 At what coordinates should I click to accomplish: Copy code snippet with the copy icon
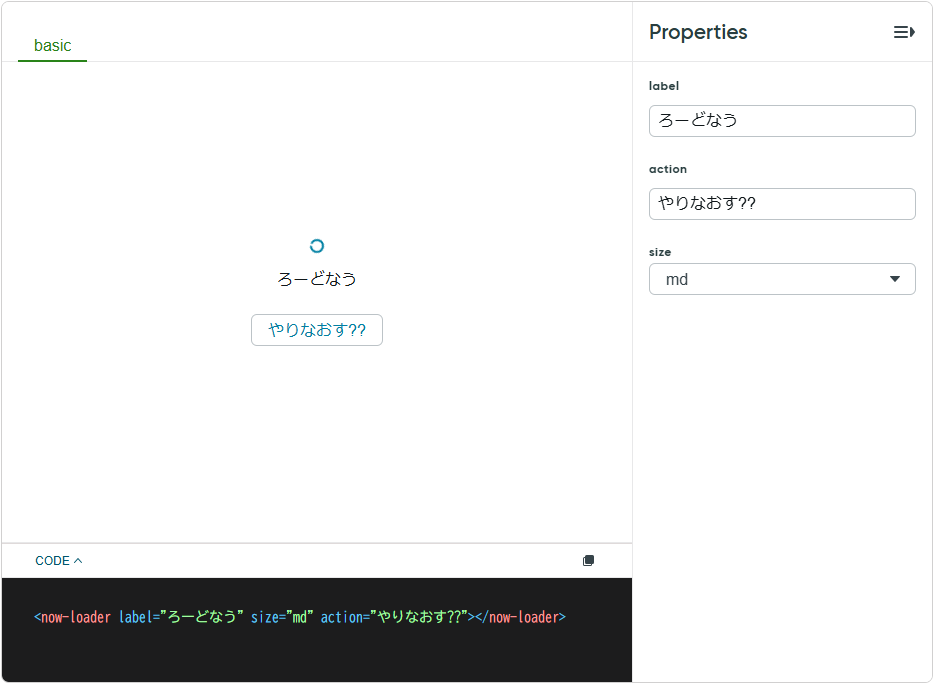588,561
